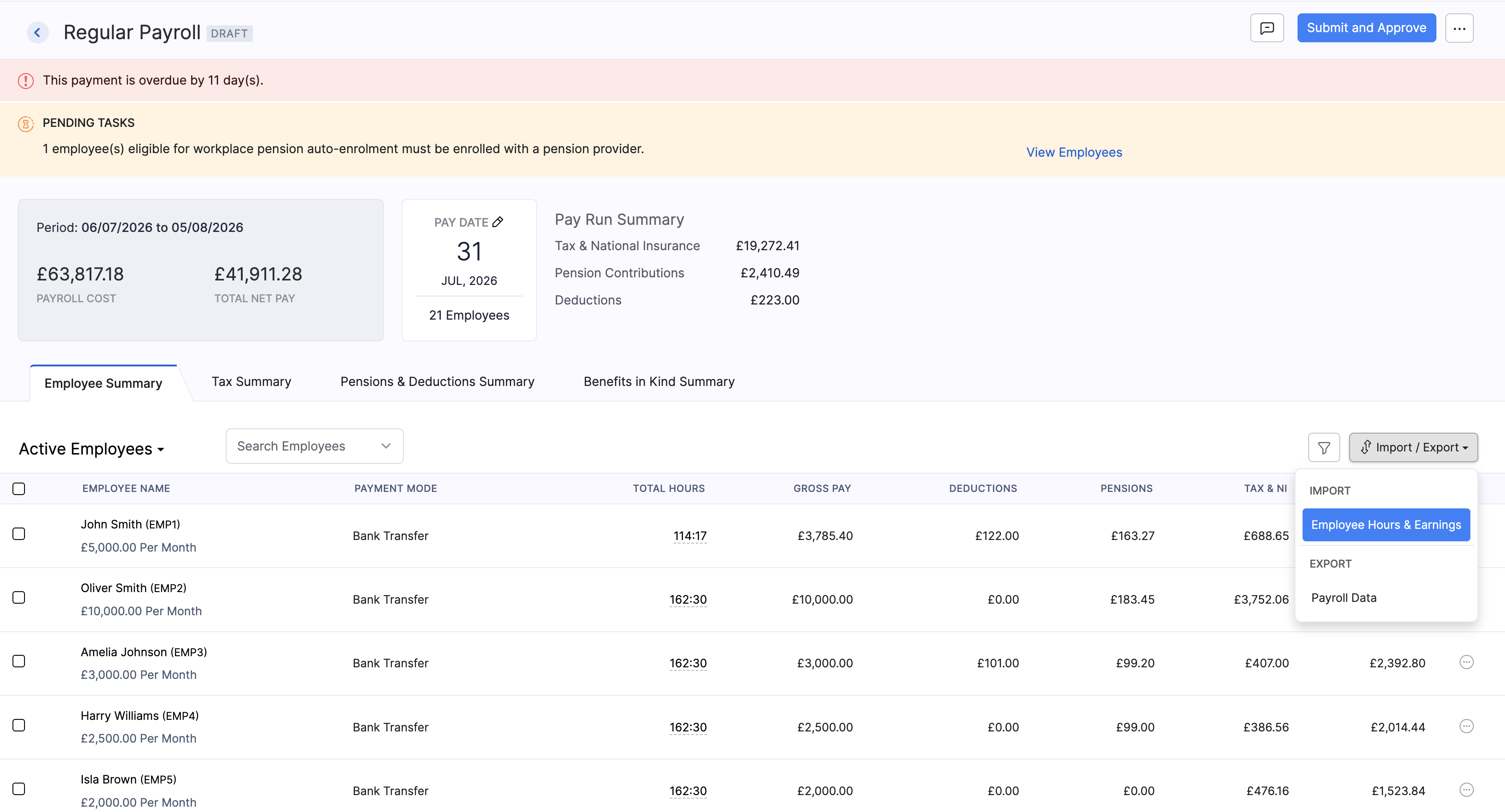Open Isla Brown's 162:30 total hours
The image size is (1505, 812).
(688, 791)
